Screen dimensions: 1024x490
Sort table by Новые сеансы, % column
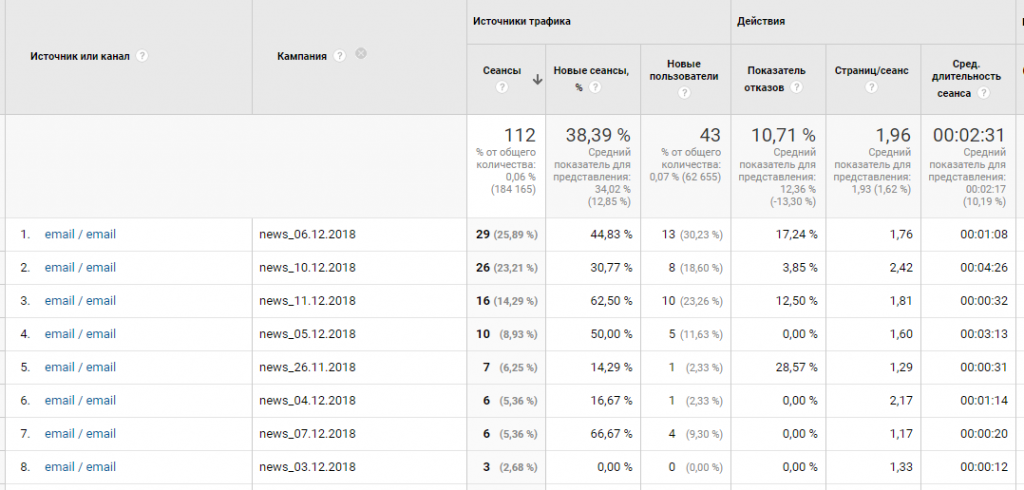tap(591, 71)
